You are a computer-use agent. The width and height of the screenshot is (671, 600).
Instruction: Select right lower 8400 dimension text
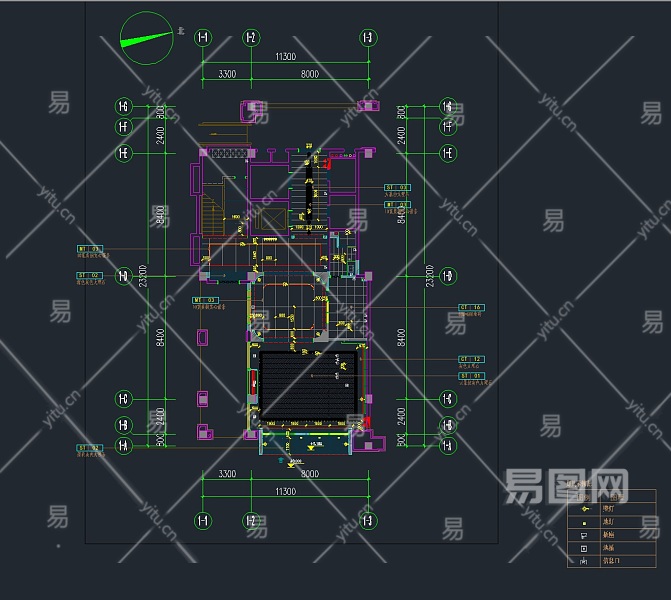point(401,338)
